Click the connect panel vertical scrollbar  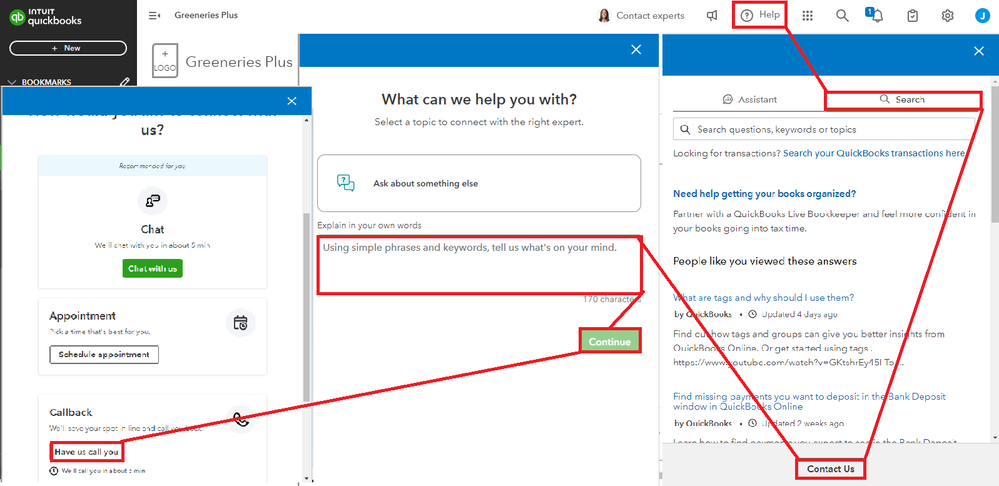tap(307, 307)
